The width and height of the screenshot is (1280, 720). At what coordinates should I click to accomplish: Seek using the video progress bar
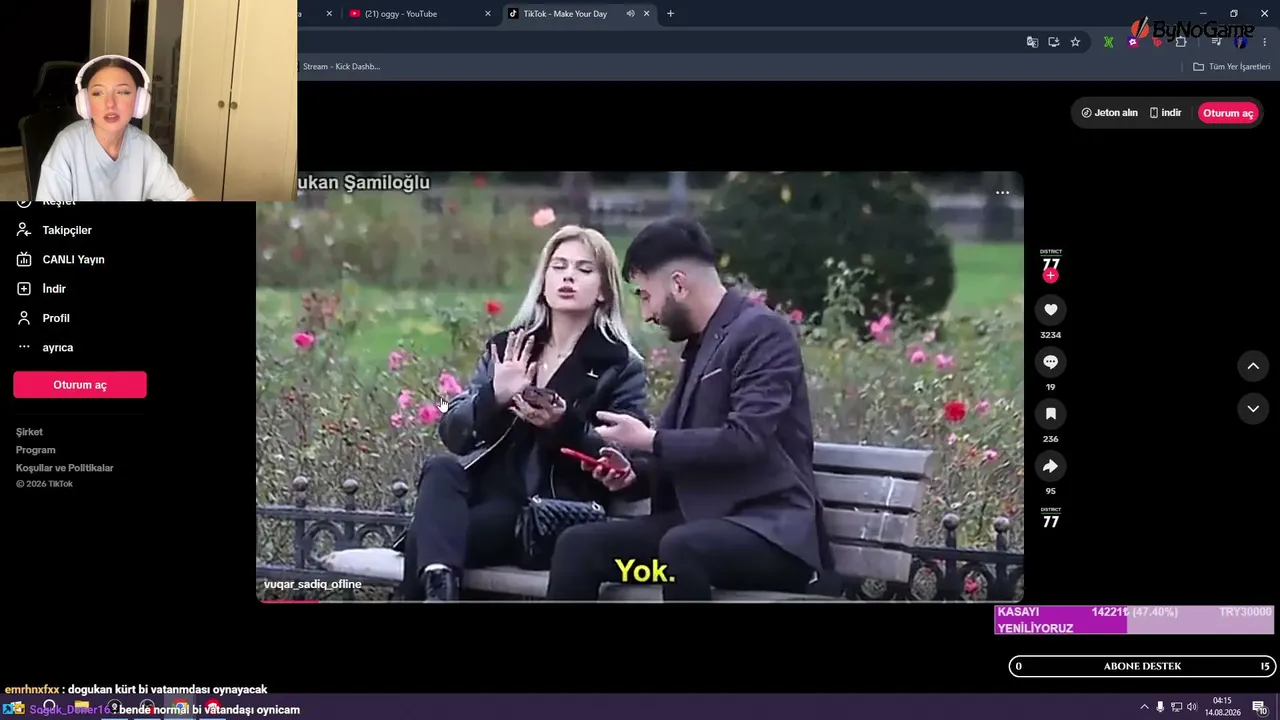(640, 600)
